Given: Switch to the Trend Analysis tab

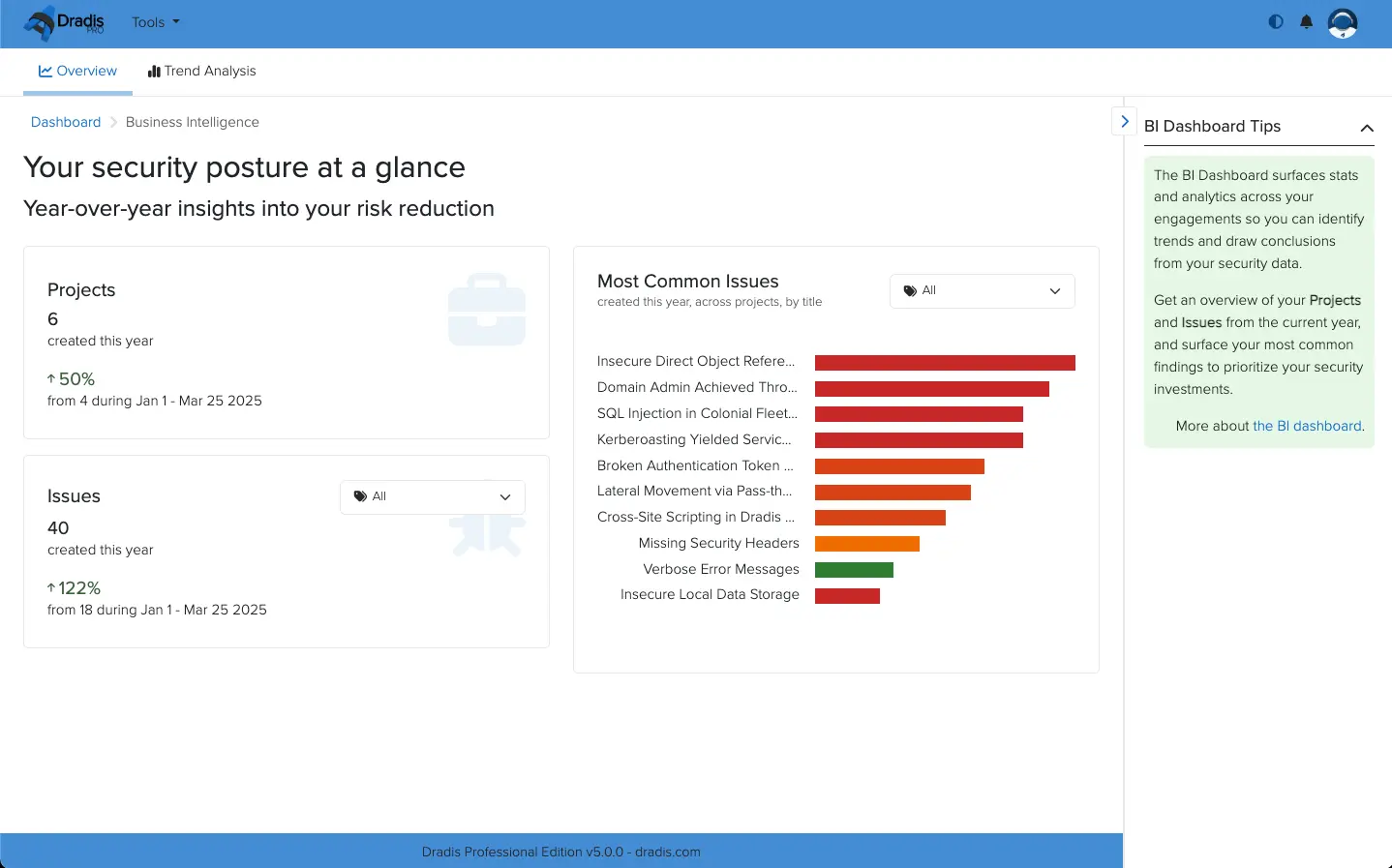Looking at the screenshot, I should 209,71.
